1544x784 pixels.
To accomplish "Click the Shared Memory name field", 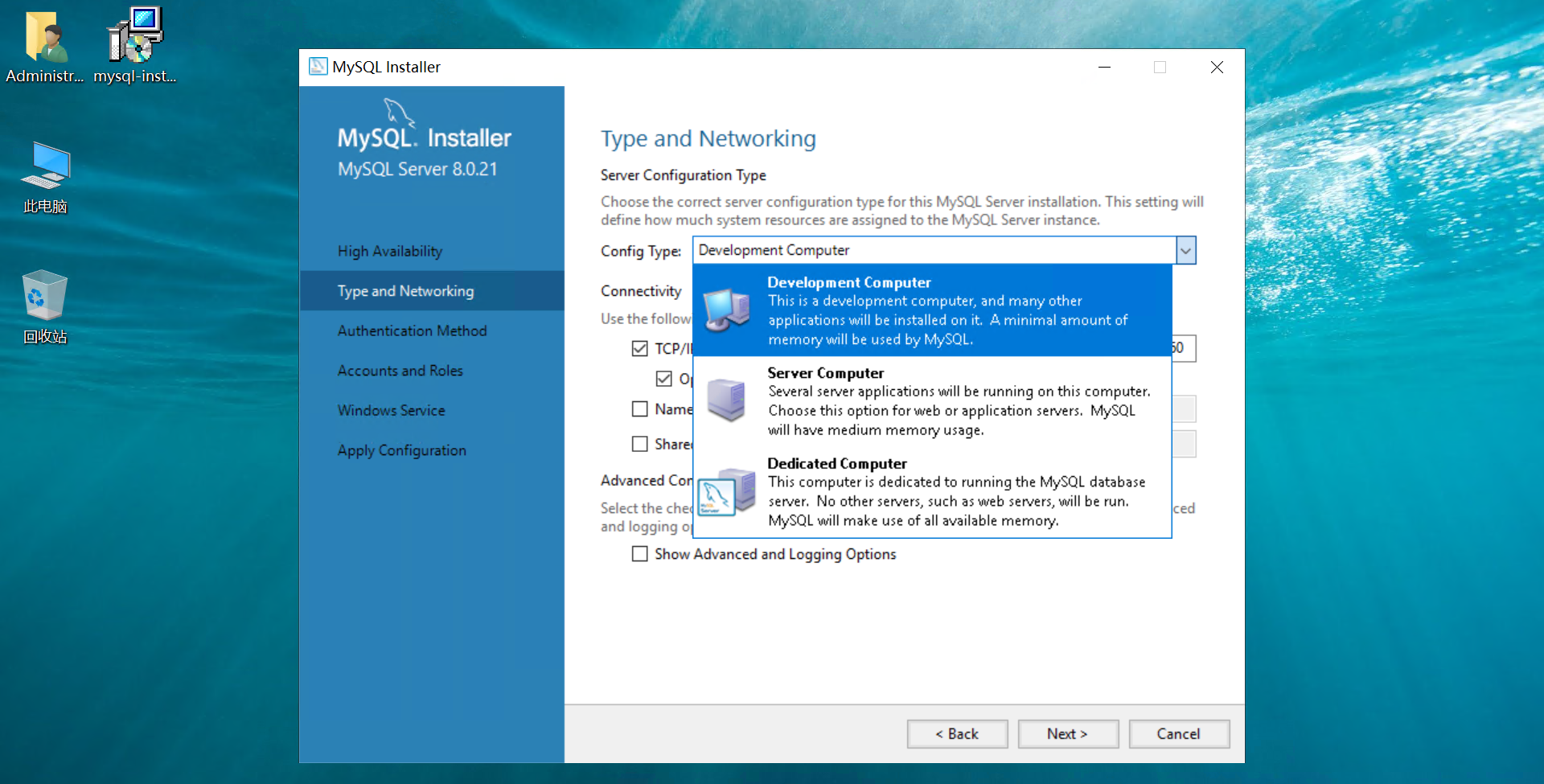I will [1184, 444].
